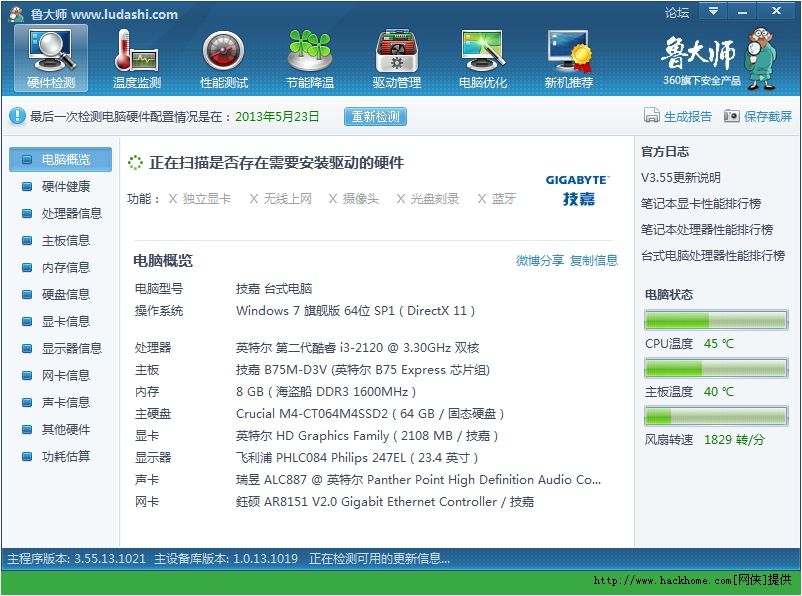Click the 重新检测 rescan button
This screenshot has width=802, height=596.
[375, 116]
